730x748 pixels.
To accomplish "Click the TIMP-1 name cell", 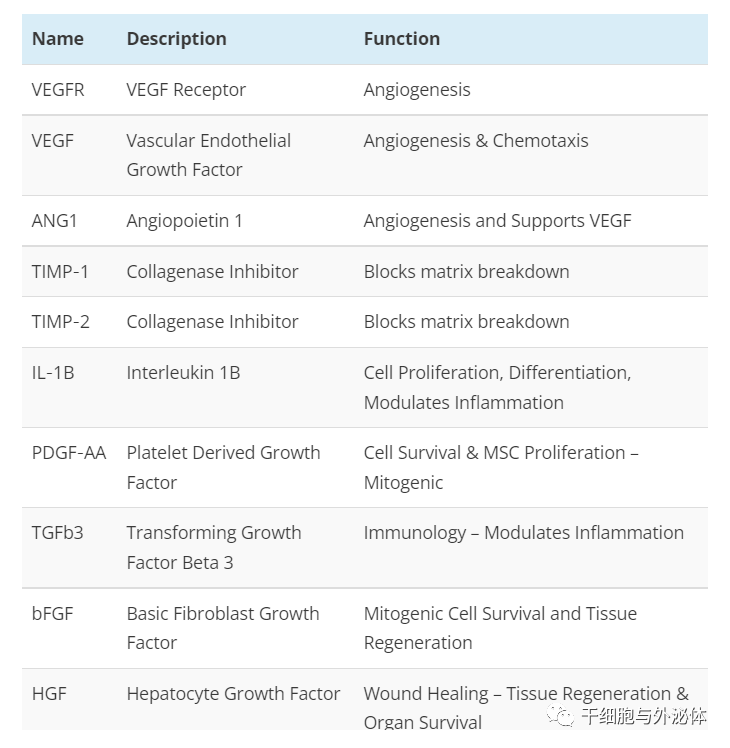I will pyautogui.click(x=59, y=272).
